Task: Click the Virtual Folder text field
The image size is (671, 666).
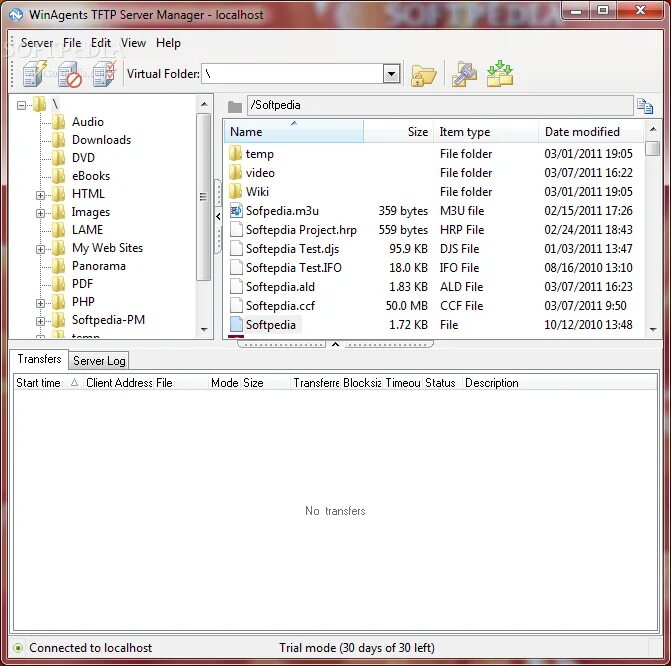Action: pos(293,74)
